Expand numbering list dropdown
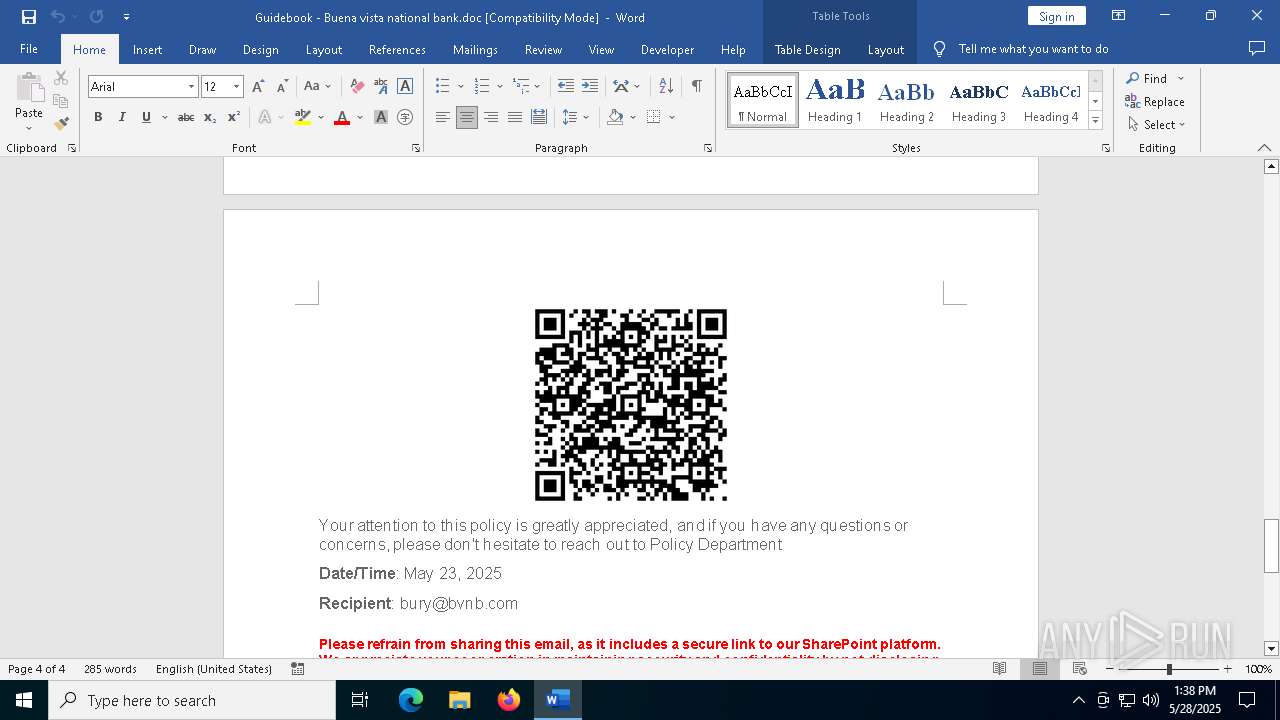 tap(500, 86)
